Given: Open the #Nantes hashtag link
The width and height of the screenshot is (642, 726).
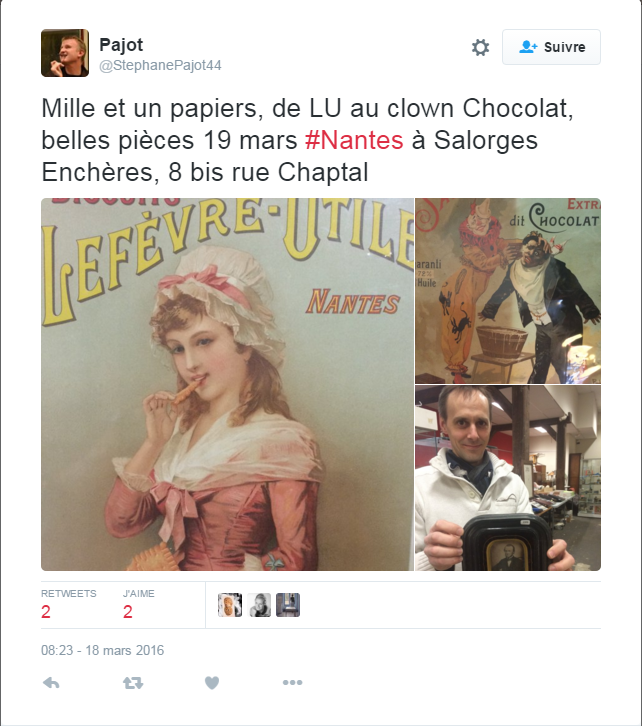Looking at the screenshot, I should coord(354,140).
